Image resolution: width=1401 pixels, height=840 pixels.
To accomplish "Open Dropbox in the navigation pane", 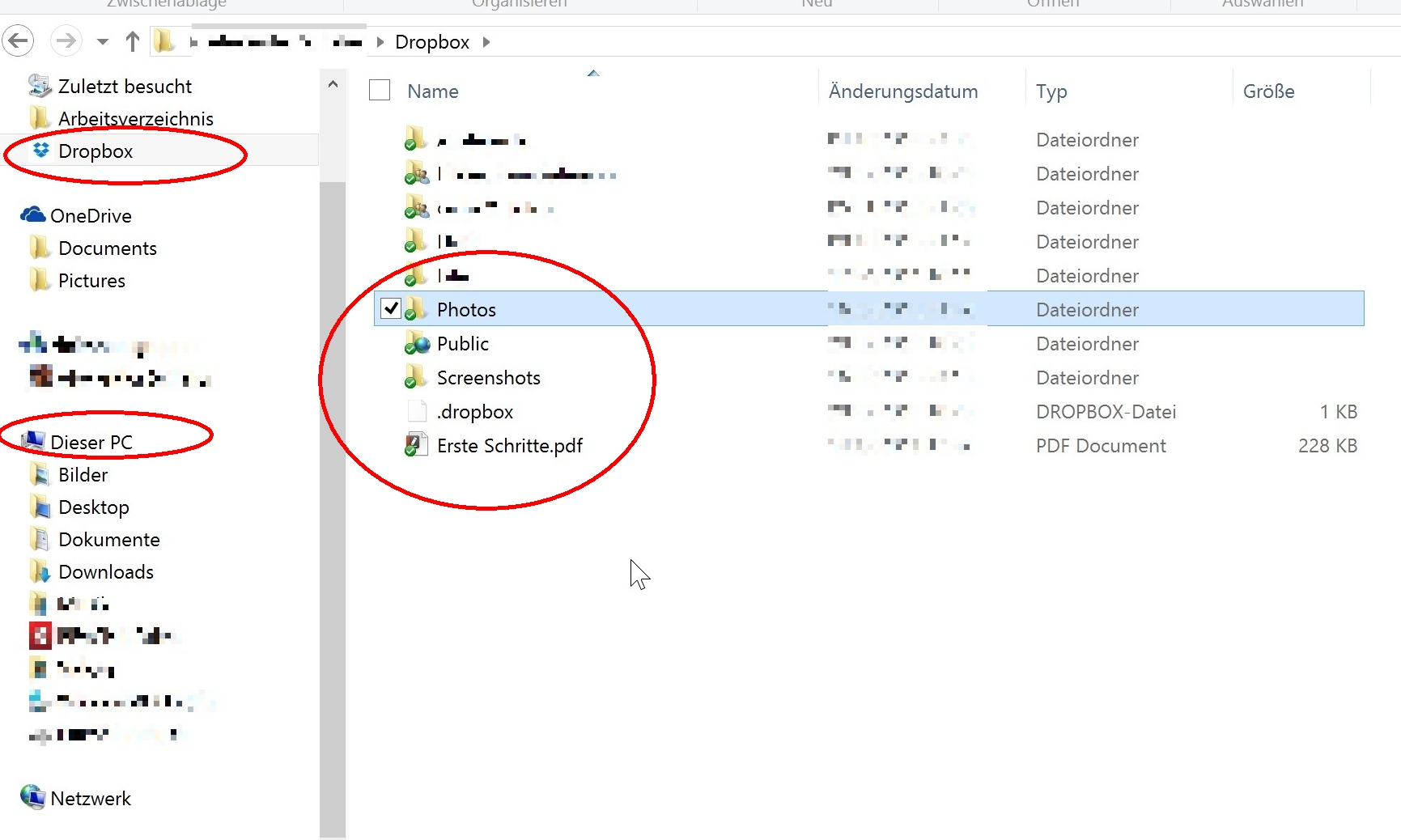I will pos(95,151).
